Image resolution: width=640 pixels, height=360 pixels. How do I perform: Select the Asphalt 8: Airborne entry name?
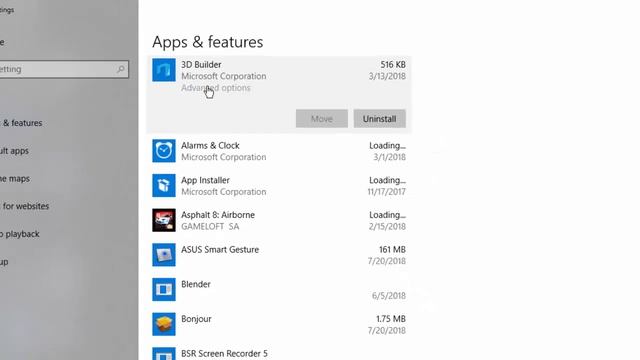(x=218, y=215)
